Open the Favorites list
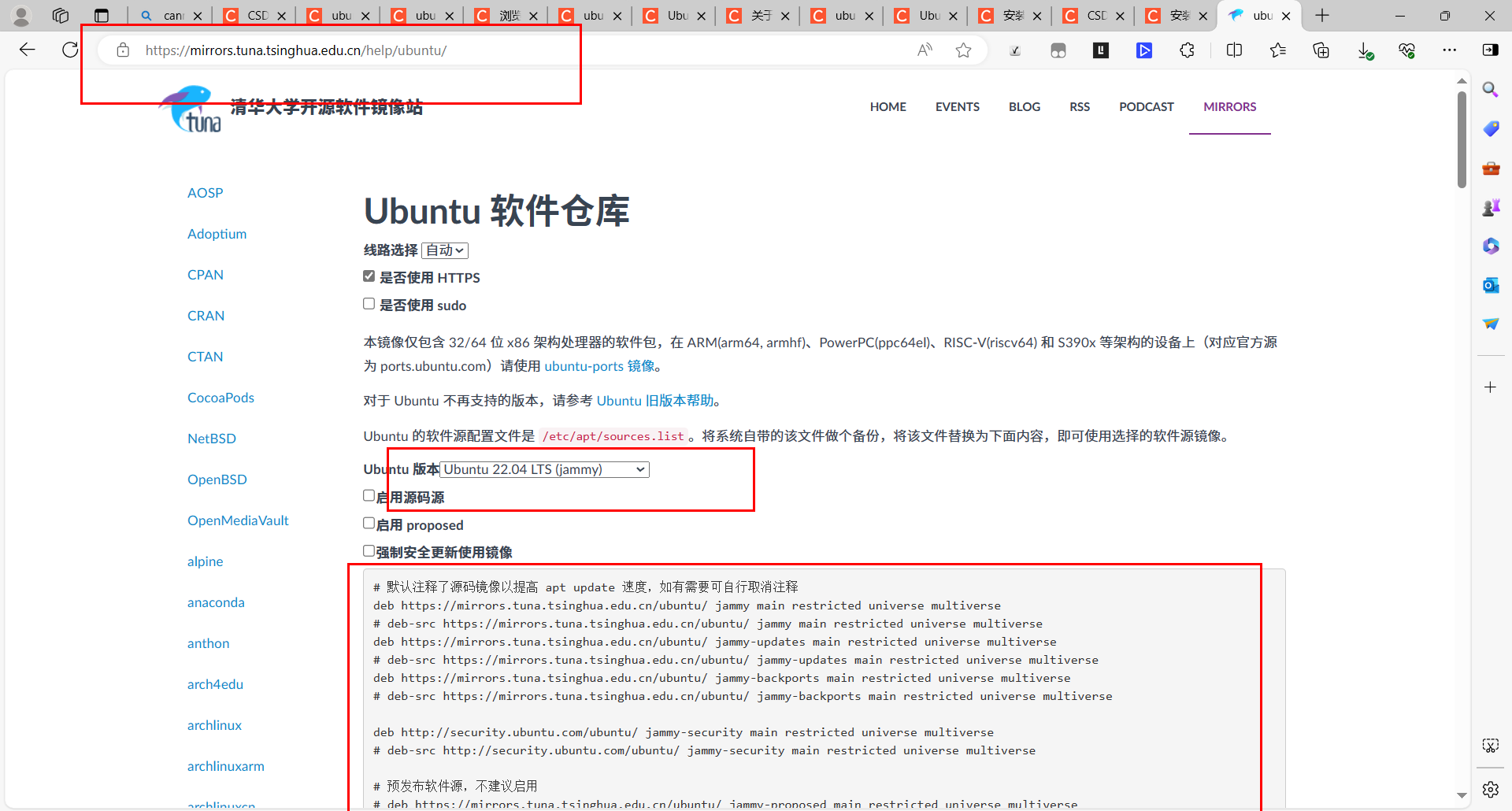The height and width of the screenshot is (811, 1512). coord(1277,50)
